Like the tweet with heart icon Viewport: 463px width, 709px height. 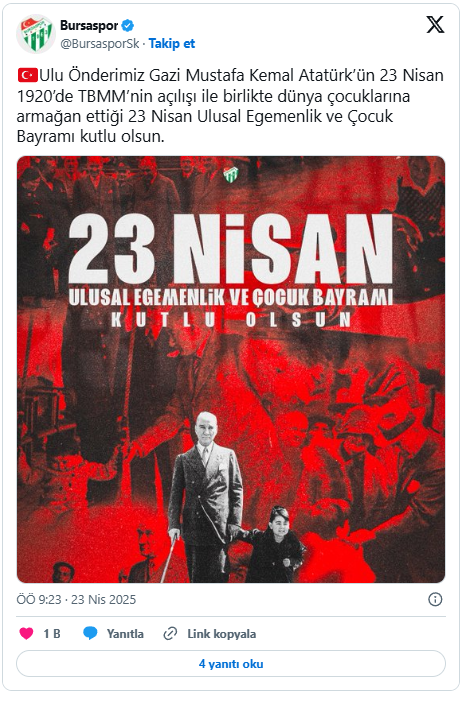click(x=26, y=633)
